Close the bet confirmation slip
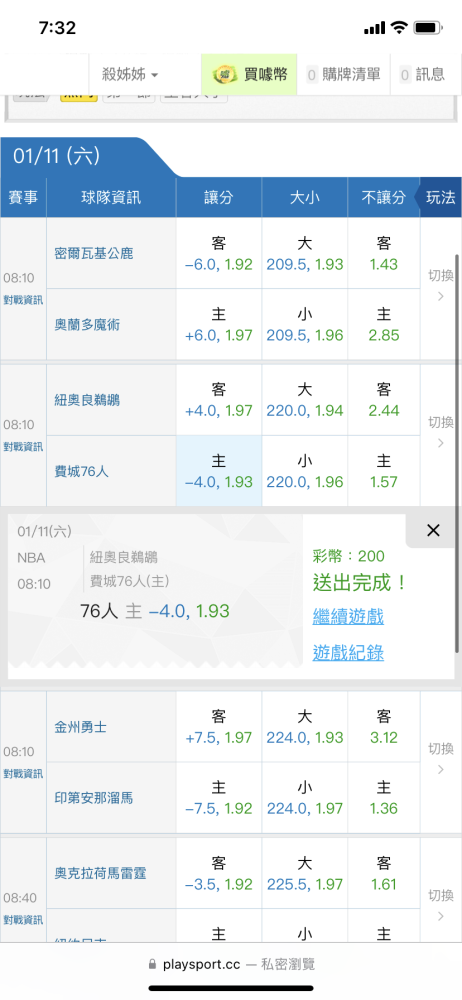Image resolution: width=462 pixels, height=1000 pixels. pyautogui.click(x=433, y=530)
